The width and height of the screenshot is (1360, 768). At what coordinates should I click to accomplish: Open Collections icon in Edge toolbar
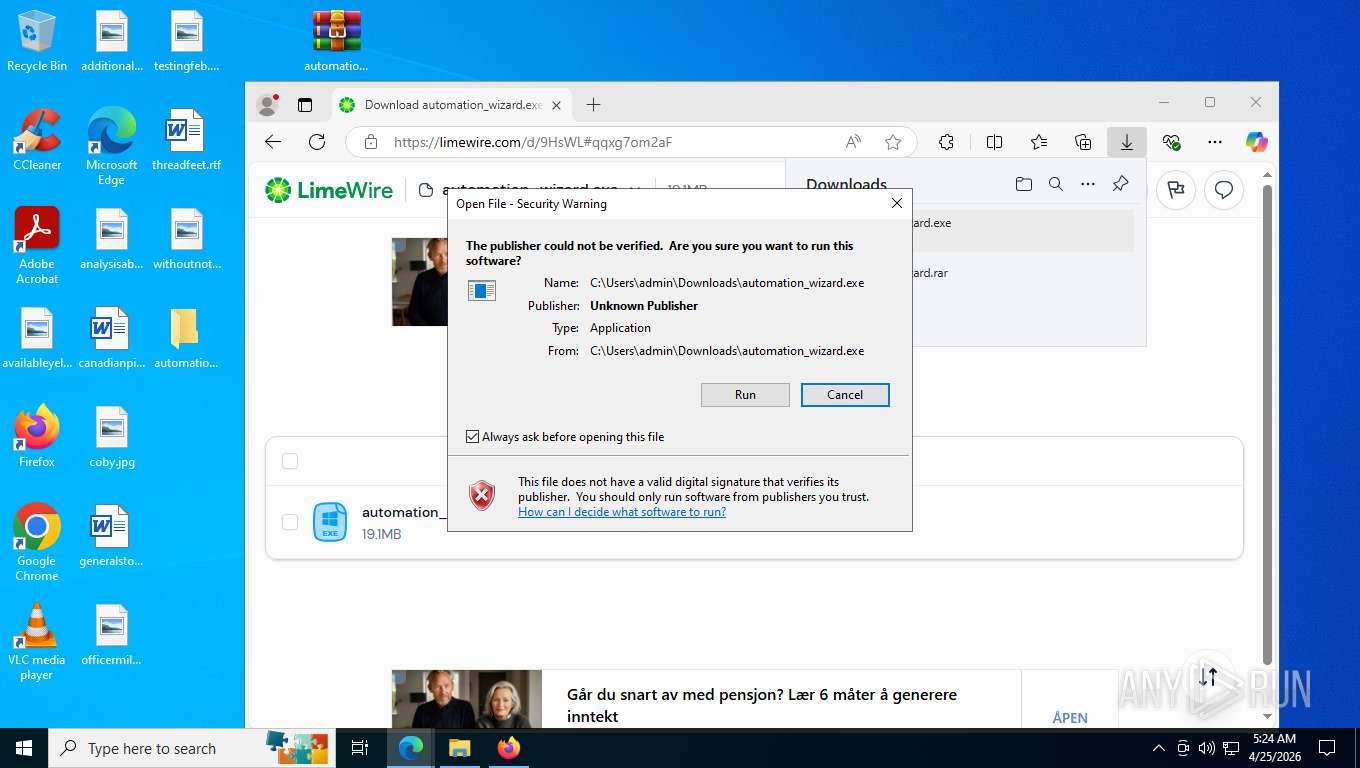[1083, 142]
